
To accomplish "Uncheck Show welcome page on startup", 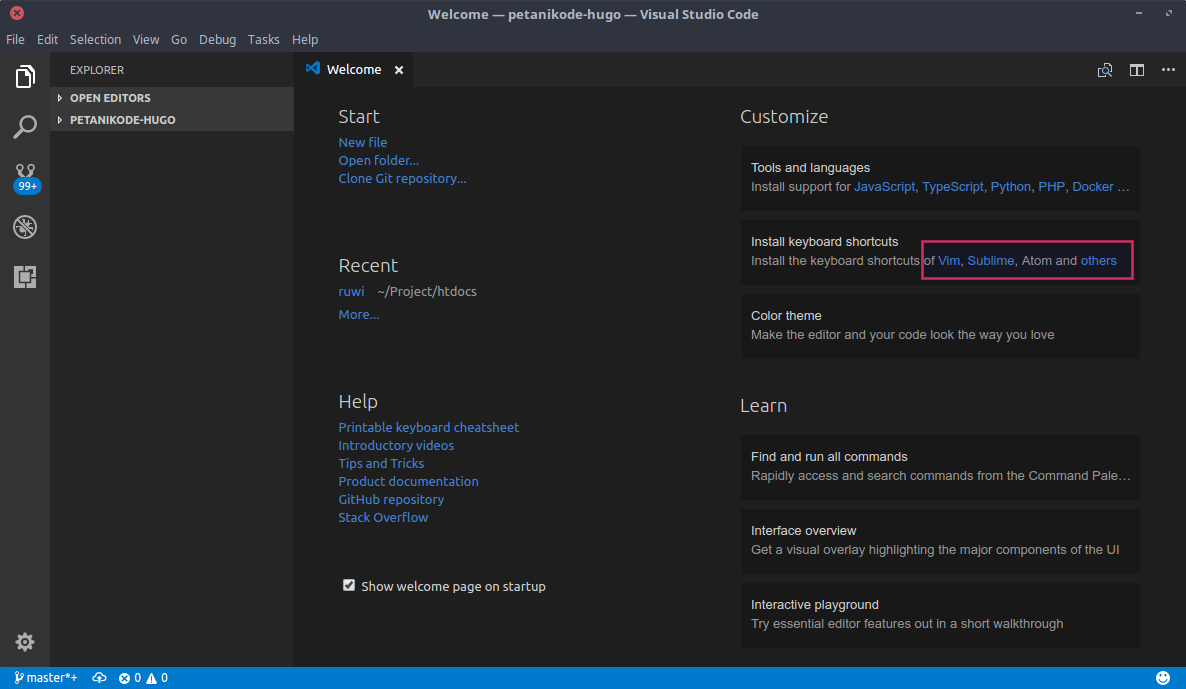I will click(x=349, y=586).
